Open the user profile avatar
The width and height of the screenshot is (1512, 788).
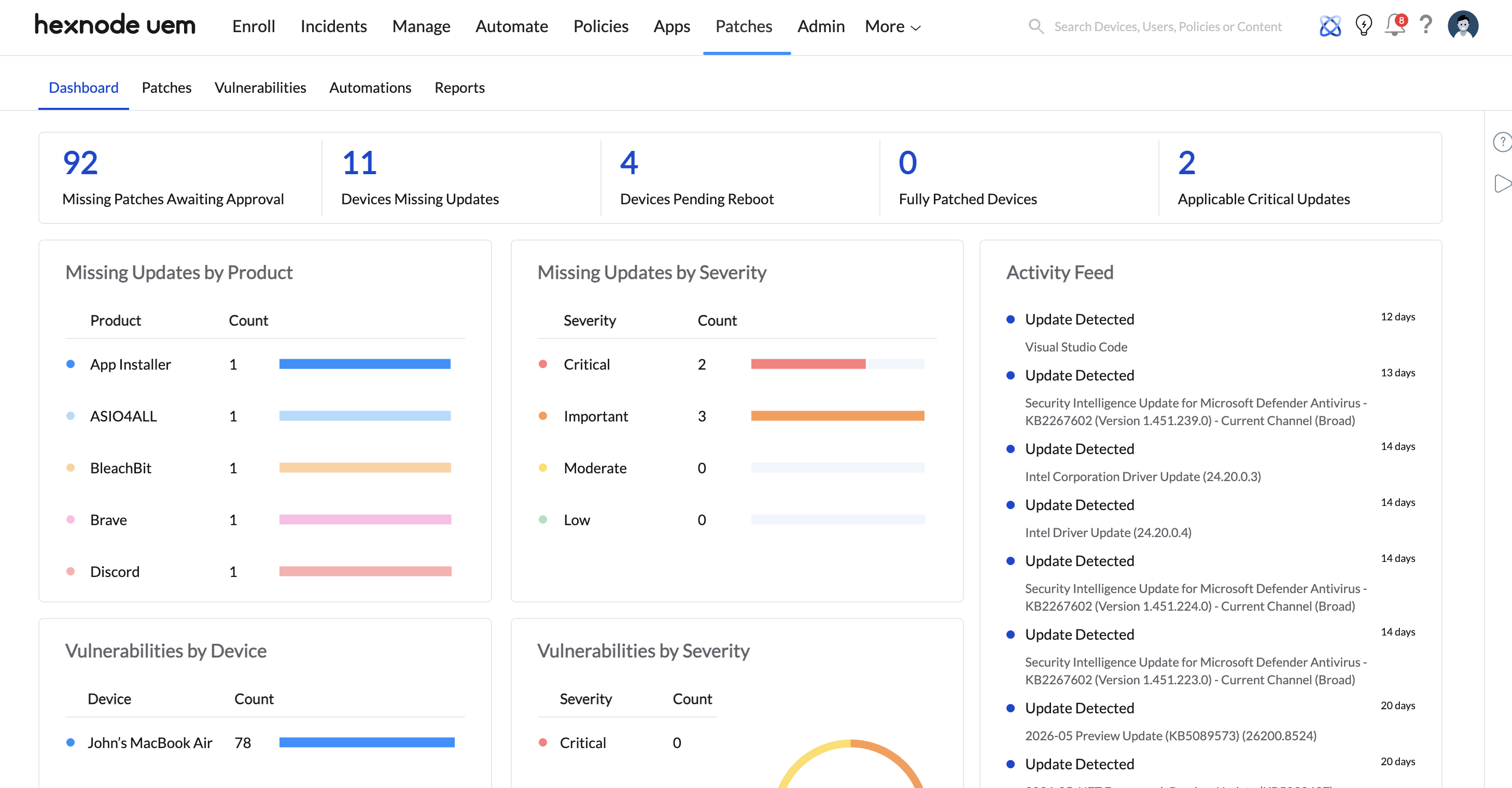click(1463, 25)
